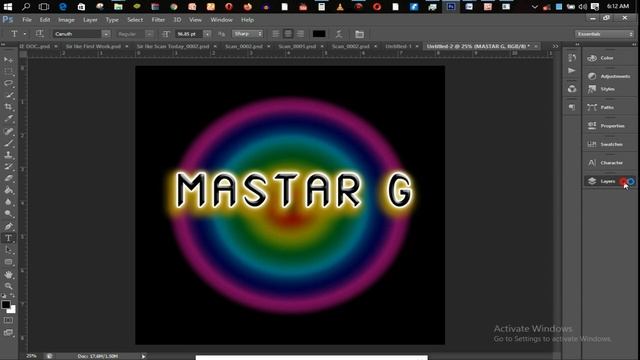Select the Hand tool
The width and height of the screenshot is (640, 360).
tap(9, 274)
